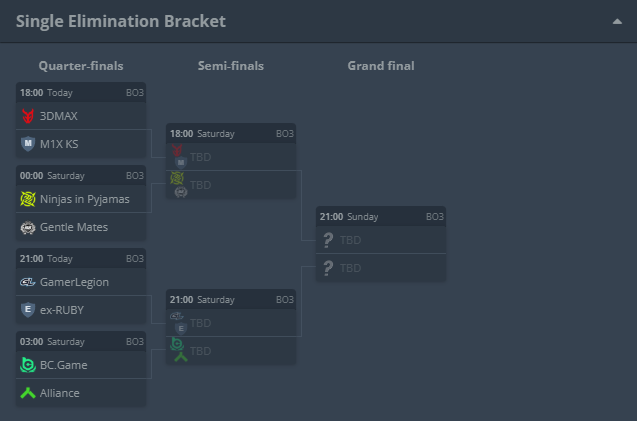Select the GamerLegion team name
637x421 pixels.
74,282
